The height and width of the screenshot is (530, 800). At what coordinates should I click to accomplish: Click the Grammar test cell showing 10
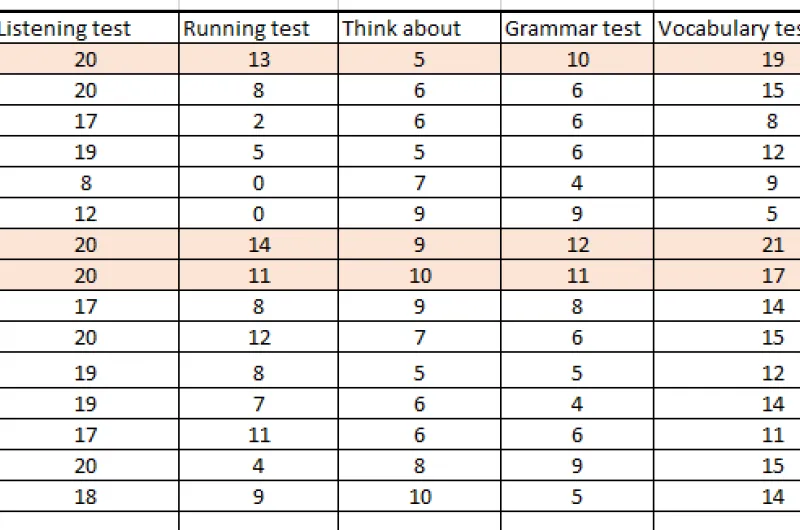578,60
